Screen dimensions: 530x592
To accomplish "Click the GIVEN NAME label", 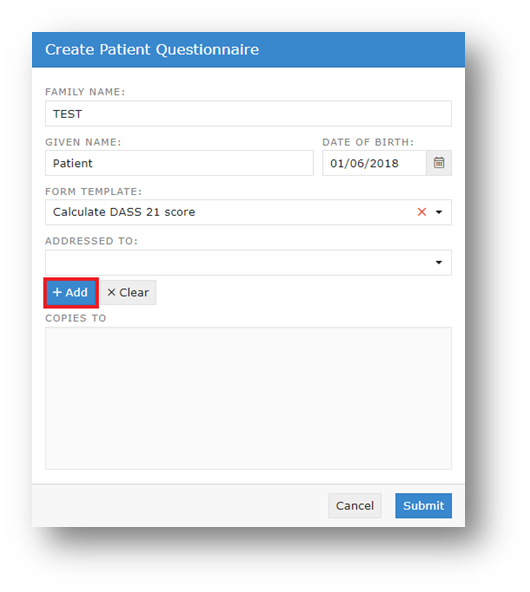I will (x=83, y=142).
